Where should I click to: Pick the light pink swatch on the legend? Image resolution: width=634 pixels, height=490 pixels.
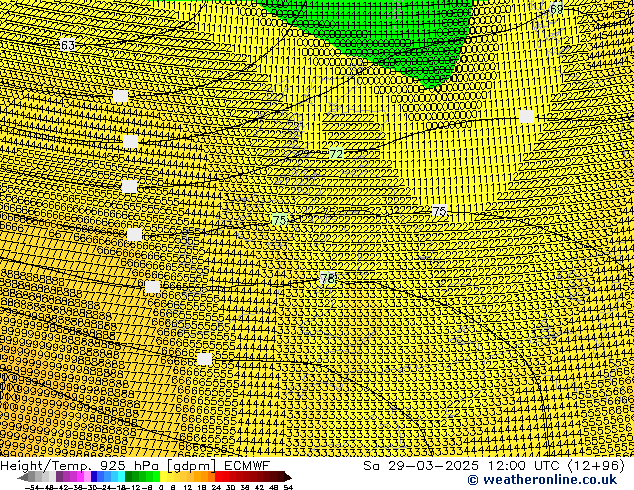coord(87,477)
